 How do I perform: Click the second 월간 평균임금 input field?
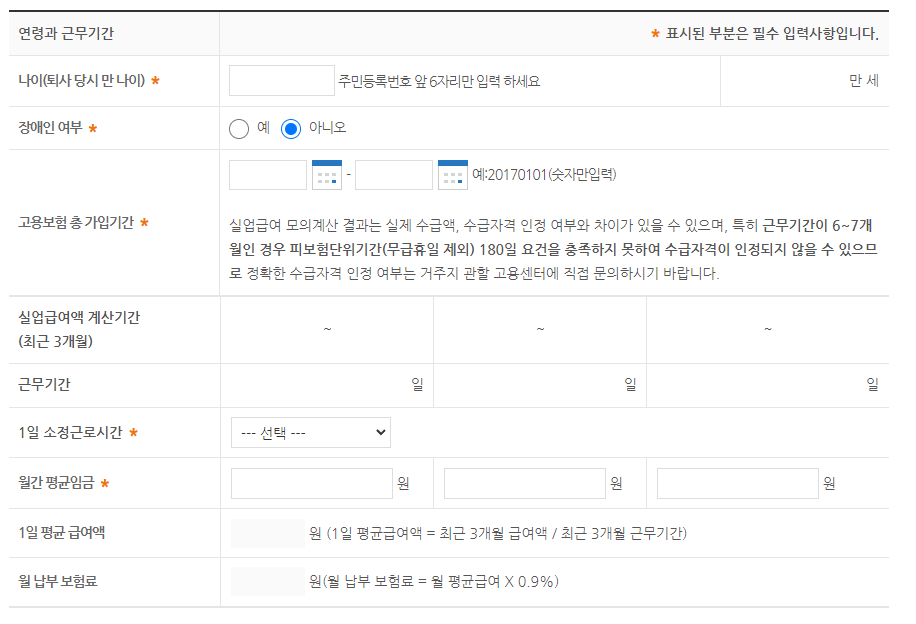coord(525,483)
